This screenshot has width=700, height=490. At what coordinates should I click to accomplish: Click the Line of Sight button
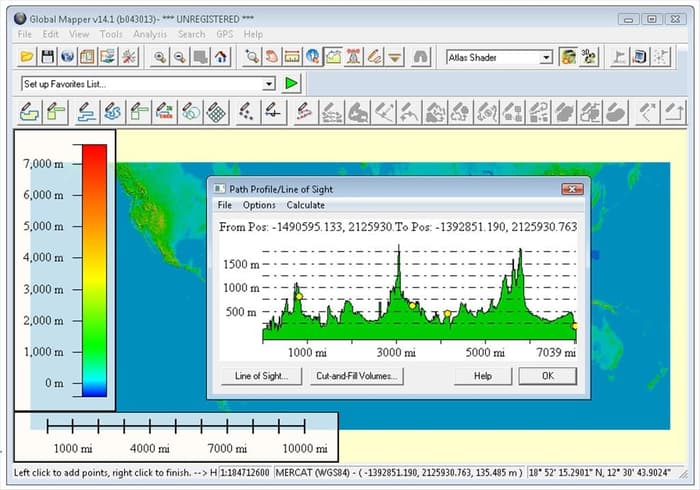[x=262, y=376]
